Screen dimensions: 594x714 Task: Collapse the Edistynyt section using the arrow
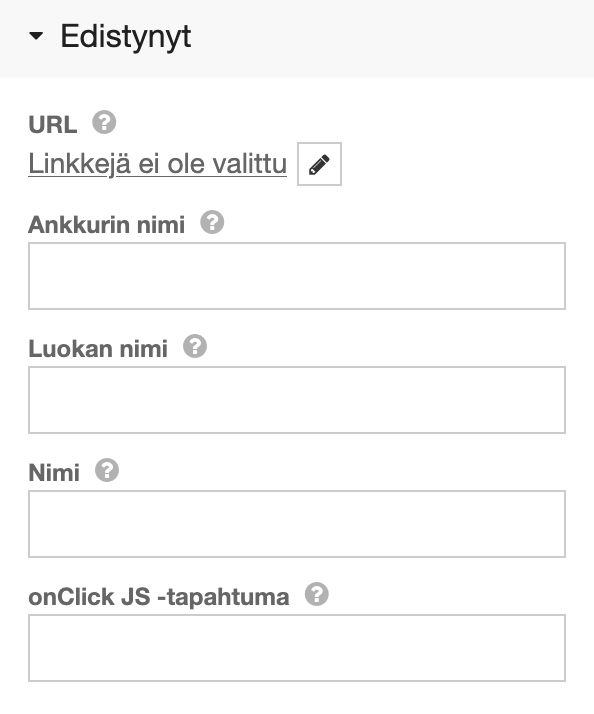tap(36, 36)
